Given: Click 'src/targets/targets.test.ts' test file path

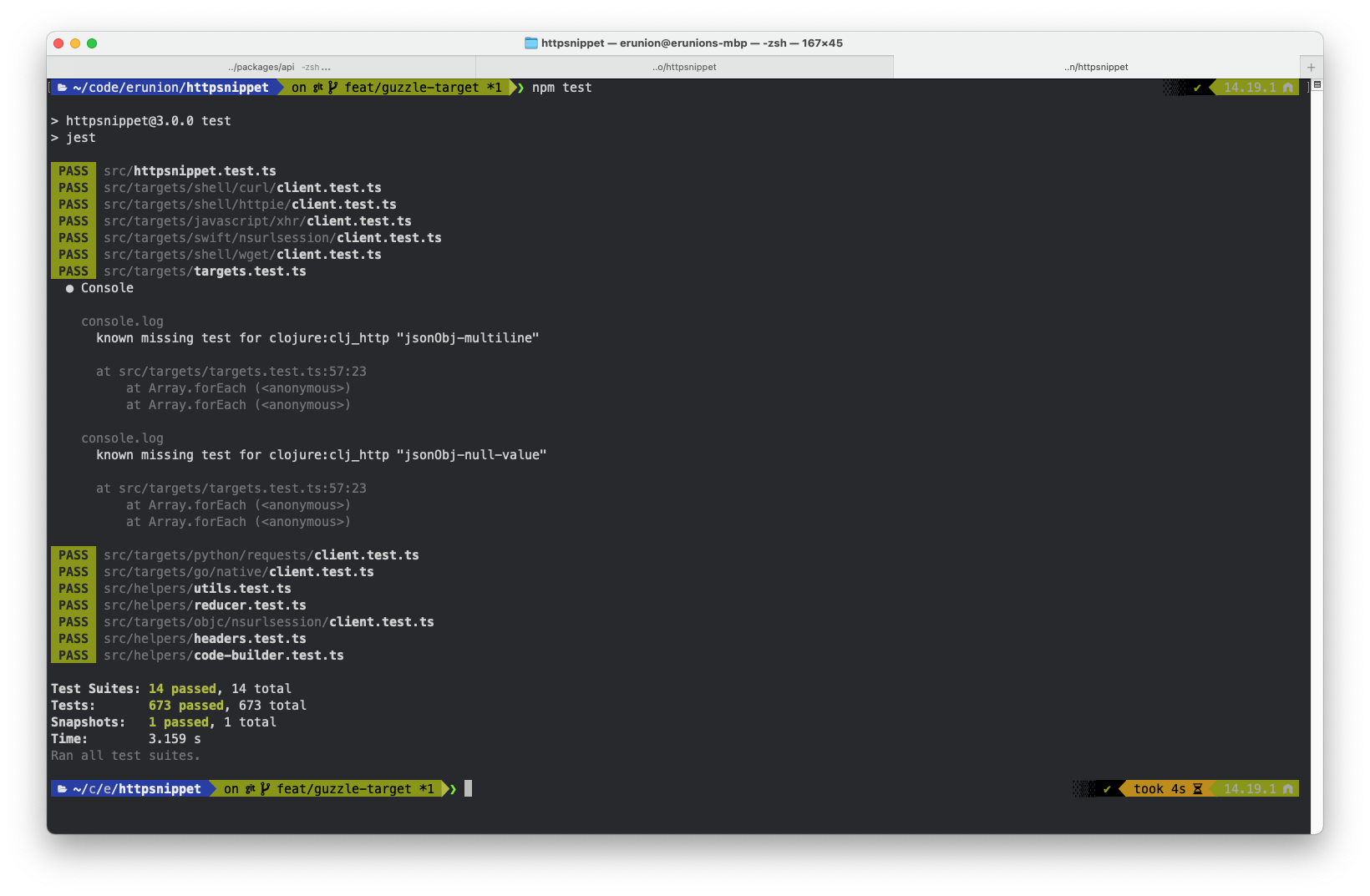Looking at the screenshot, I should (x=205, y=271).
